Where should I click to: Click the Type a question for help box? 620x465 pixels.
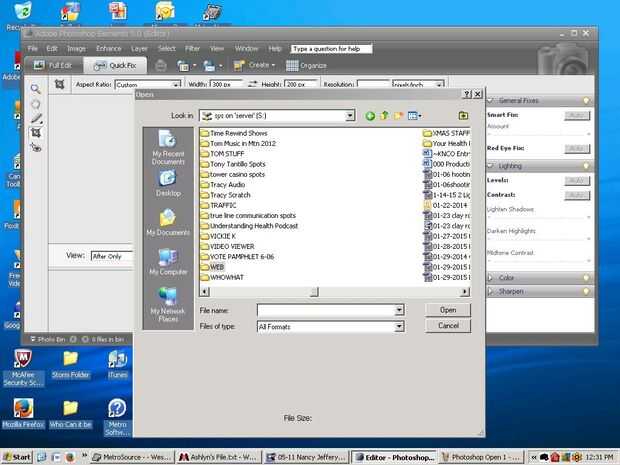[331, 49]
